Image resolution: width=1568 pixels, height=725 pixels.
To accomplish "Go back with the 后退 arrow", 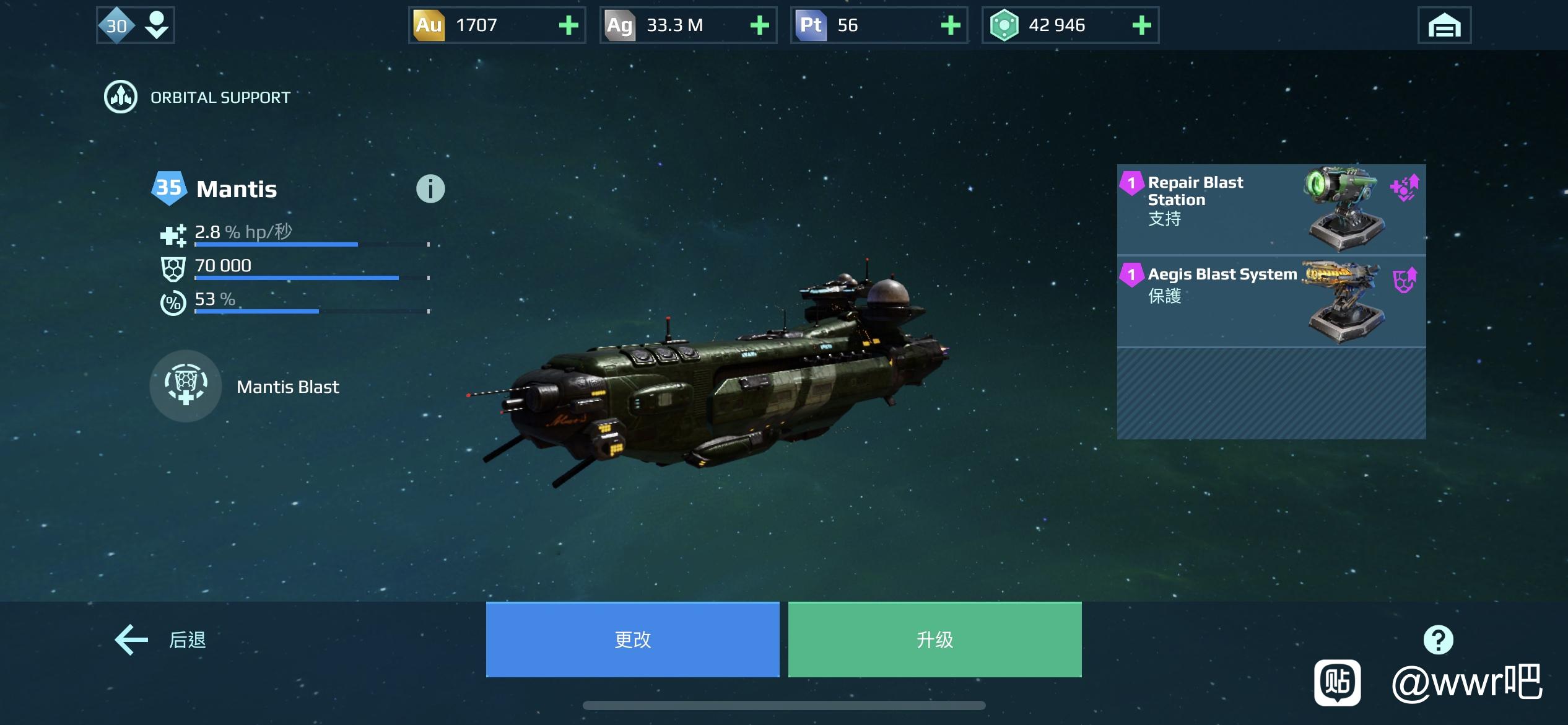I will coord(160,639).
